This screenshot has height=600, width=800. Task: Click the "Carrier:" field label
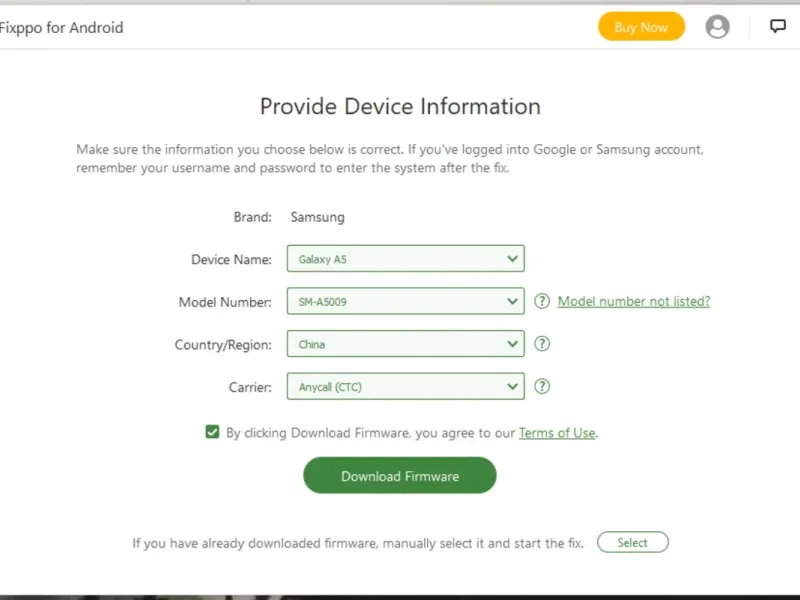[249, 387]
